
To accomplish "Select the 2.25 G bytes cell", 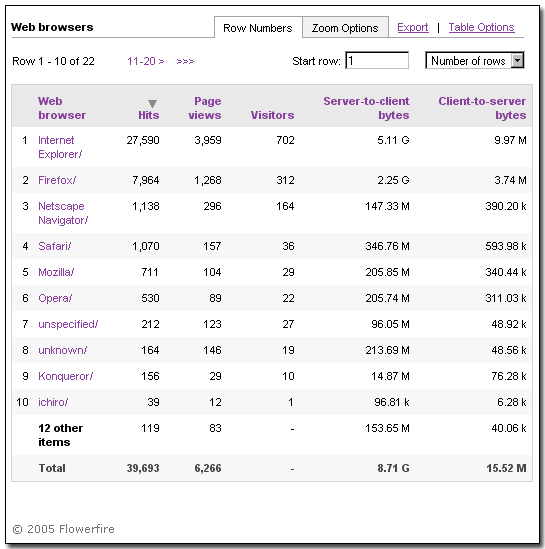I will (x=393, y=180).
